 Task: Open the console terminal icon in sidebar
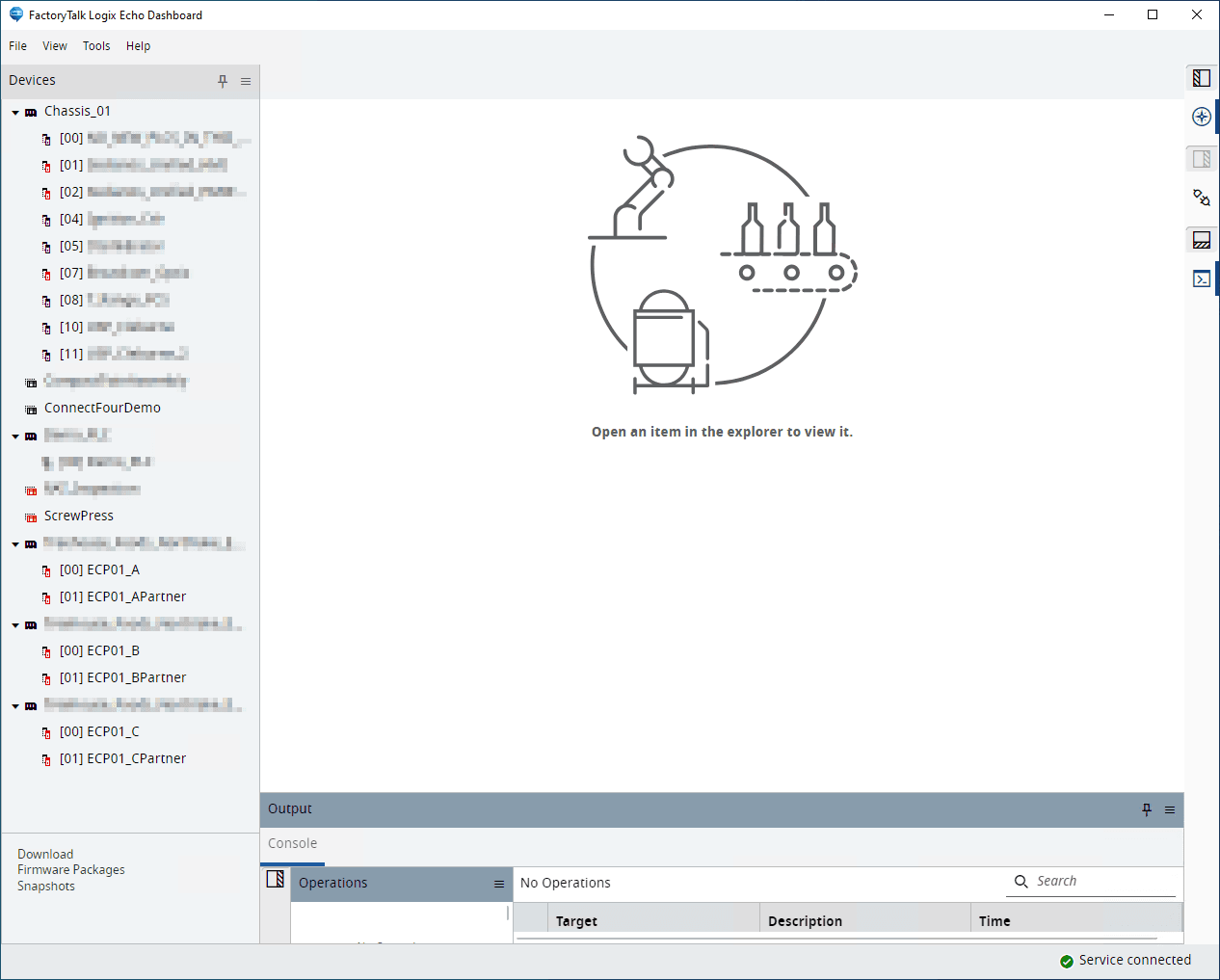(1202, 278)
